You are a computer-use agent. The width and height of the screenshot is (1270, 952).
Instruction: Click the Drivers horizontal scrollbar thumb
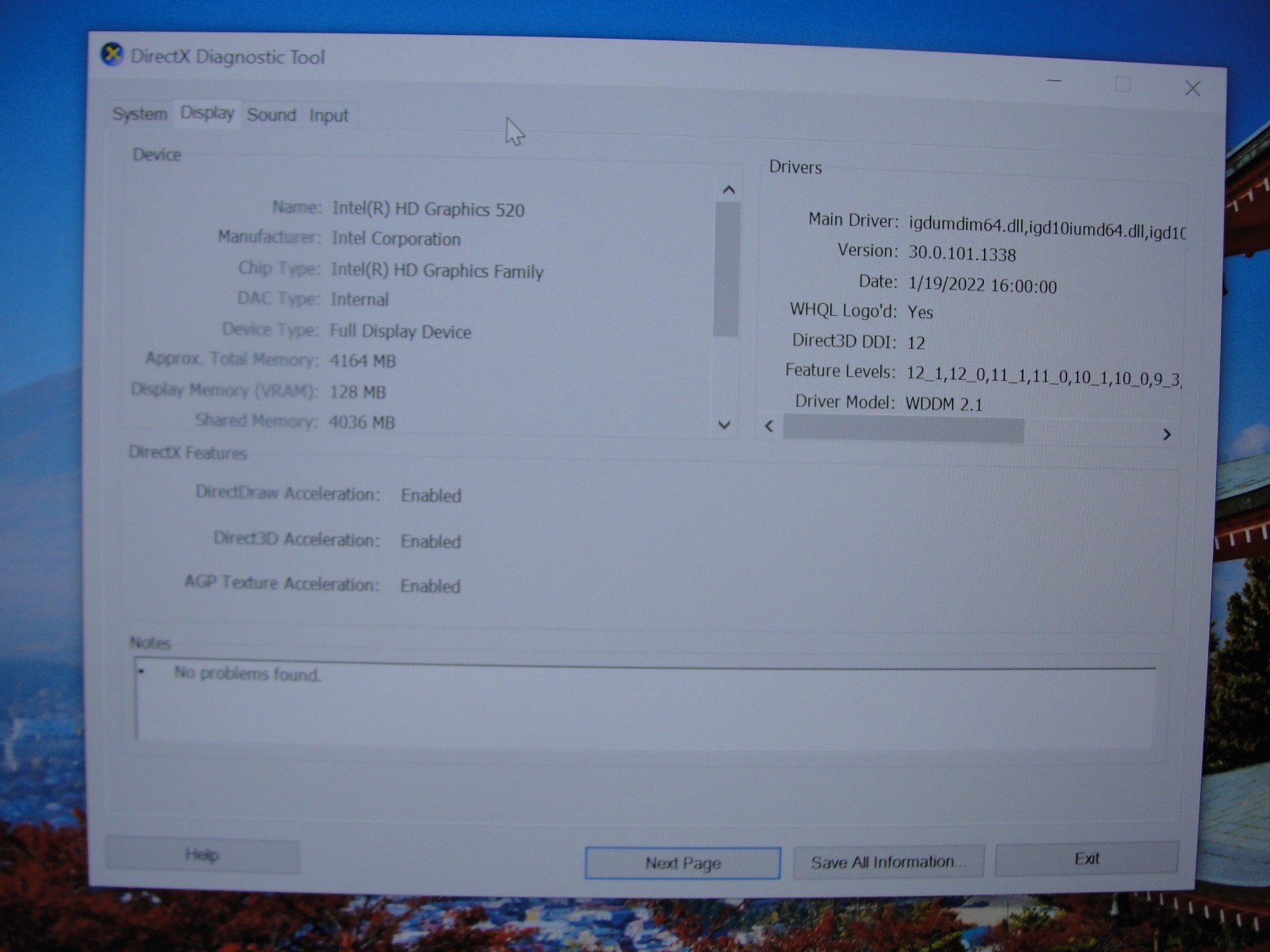903,429
